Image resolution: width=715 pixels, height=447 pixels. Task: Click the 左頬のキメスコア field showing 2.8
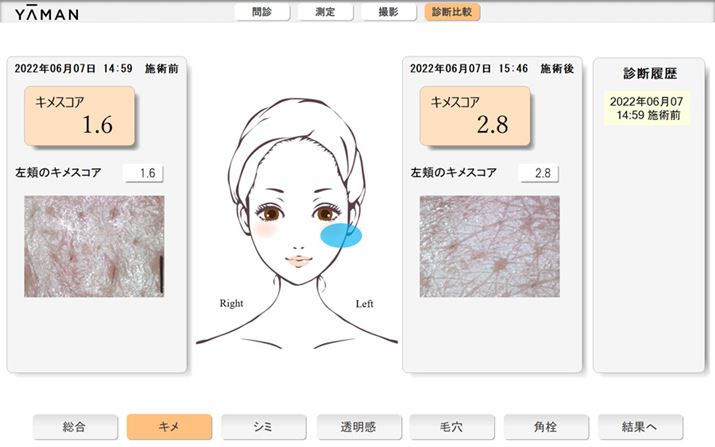(x=539, y=173)
